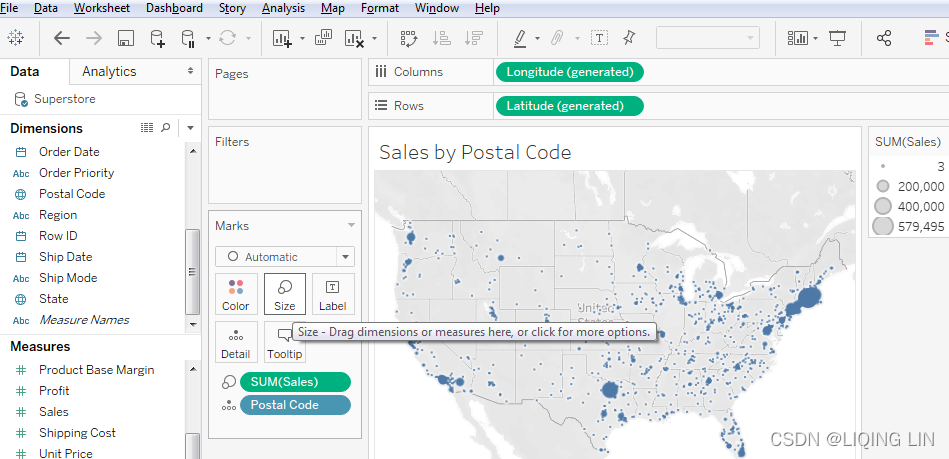Click the Group members paperclip icon
The width and height of the screenshot is (949, 459).
click(557, 39)
